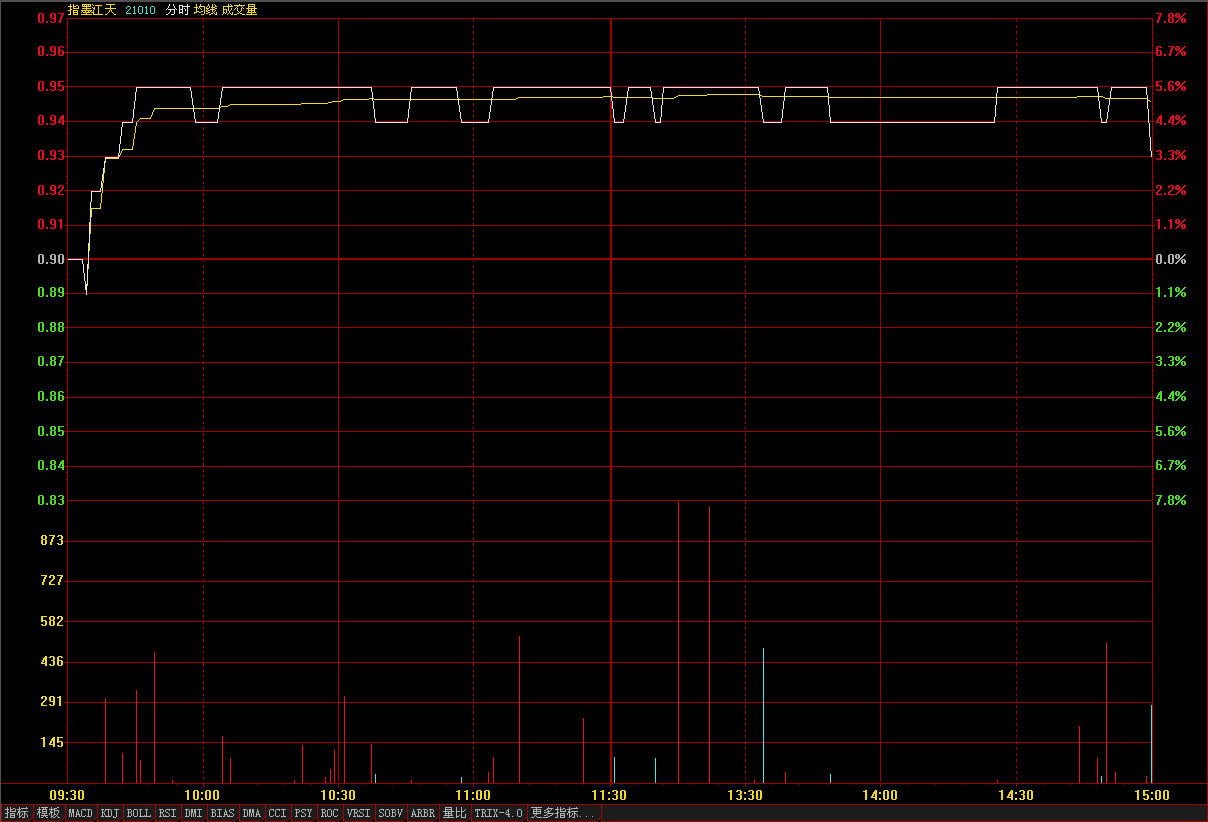Click the 10:30 time axis label

pyautogui.click(x=339, y=795)
